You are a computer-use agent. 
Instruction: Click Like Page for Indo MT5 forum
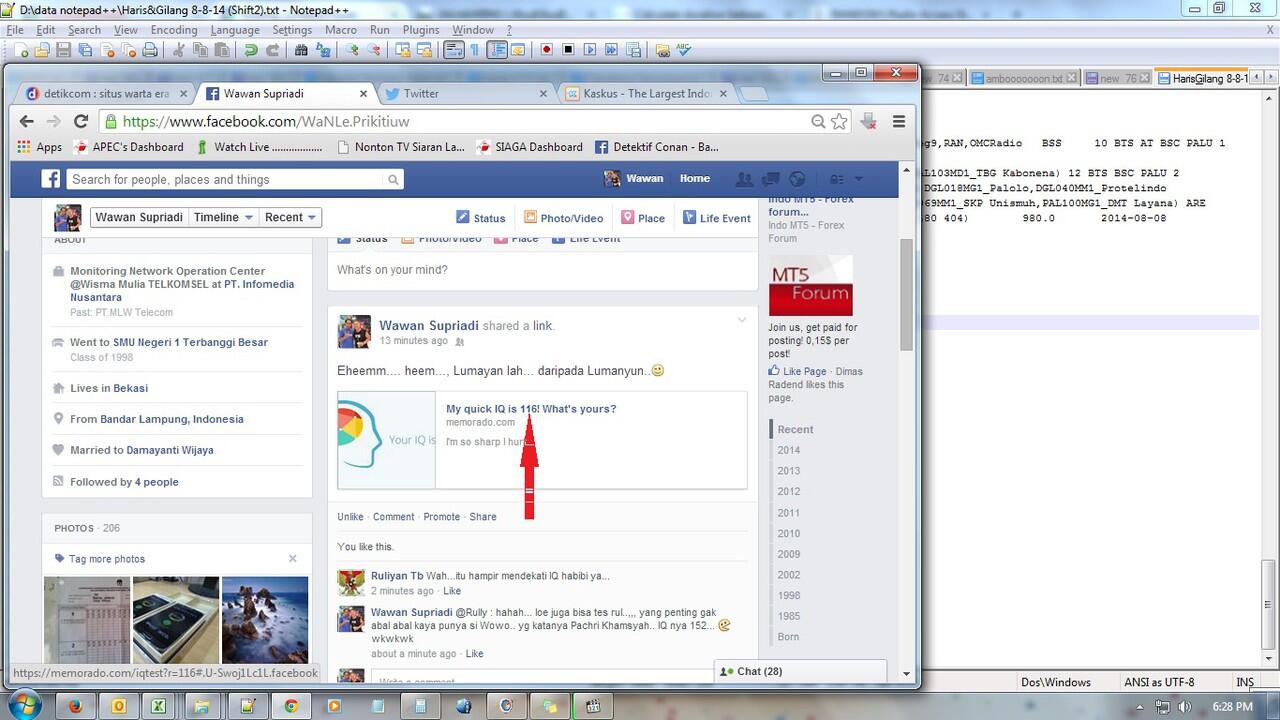coord(798,371)
